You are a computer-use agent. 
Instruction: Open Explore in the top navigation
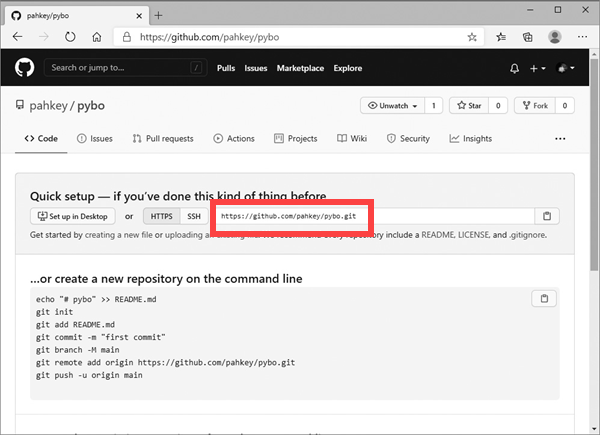point(347,68)
